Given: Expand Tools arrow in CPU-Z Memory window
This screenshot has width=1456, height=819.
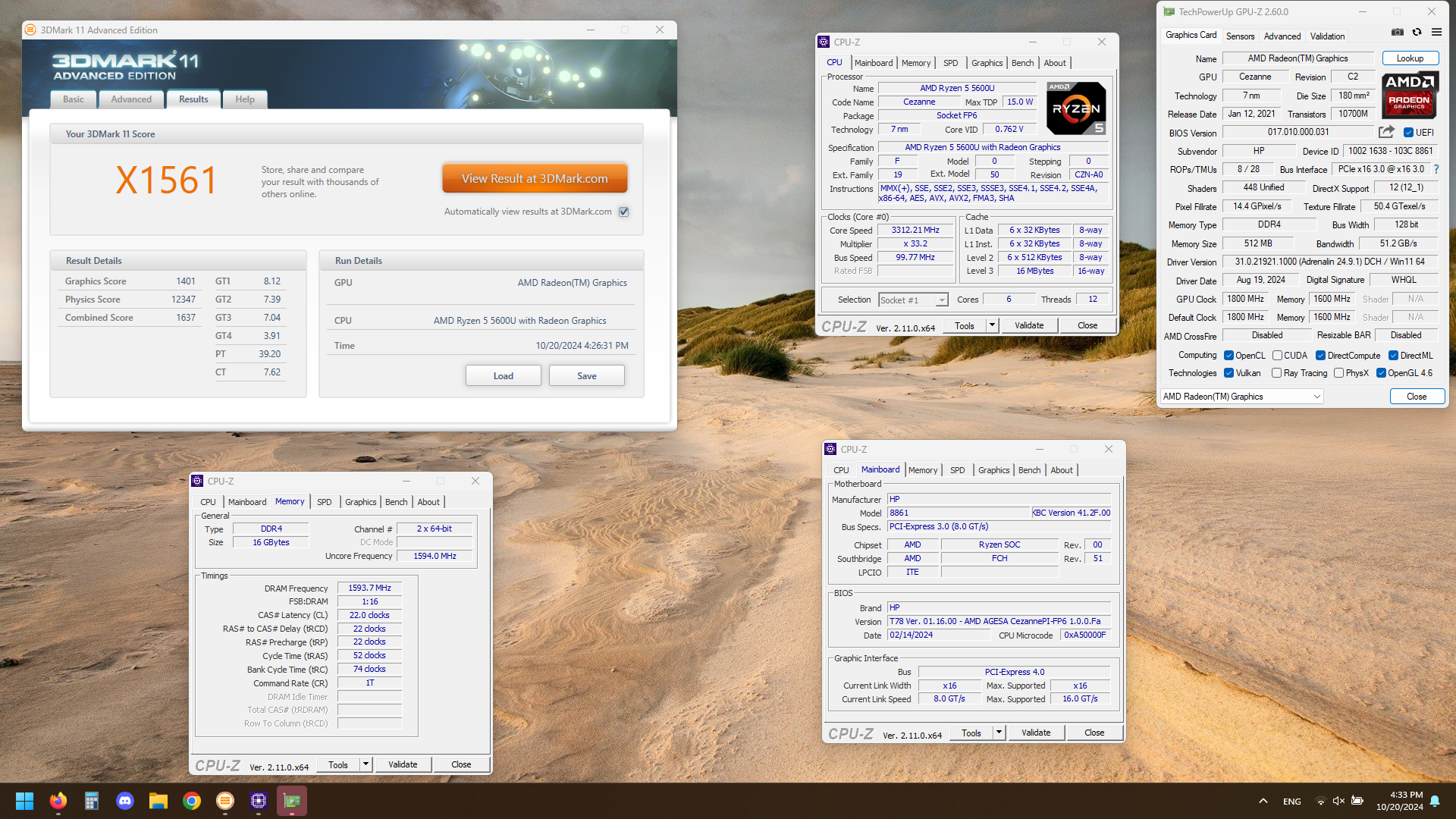Looking at the screenshot, I should click(x=366, y=764).
